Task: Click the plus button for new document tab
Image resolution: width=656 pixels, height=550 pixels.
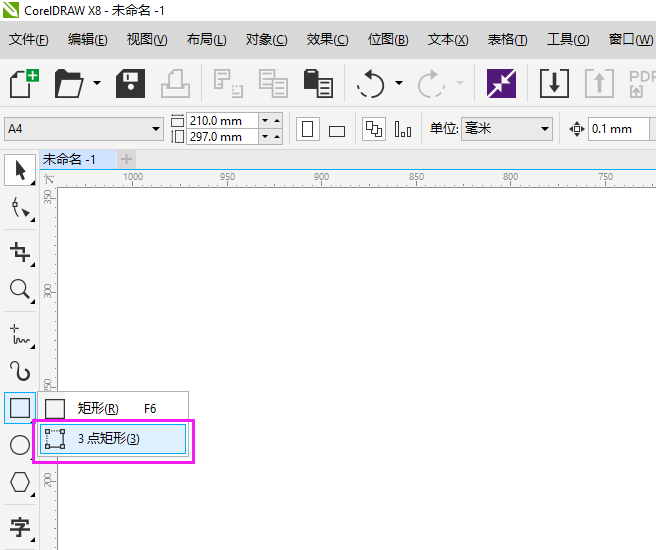Action: tap(126, 159)
